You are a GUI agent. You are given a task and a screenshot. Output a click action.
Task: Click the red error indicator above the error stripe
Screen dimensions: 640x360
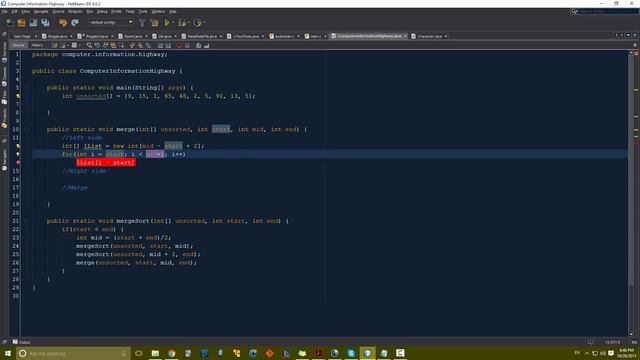point(636,53)
